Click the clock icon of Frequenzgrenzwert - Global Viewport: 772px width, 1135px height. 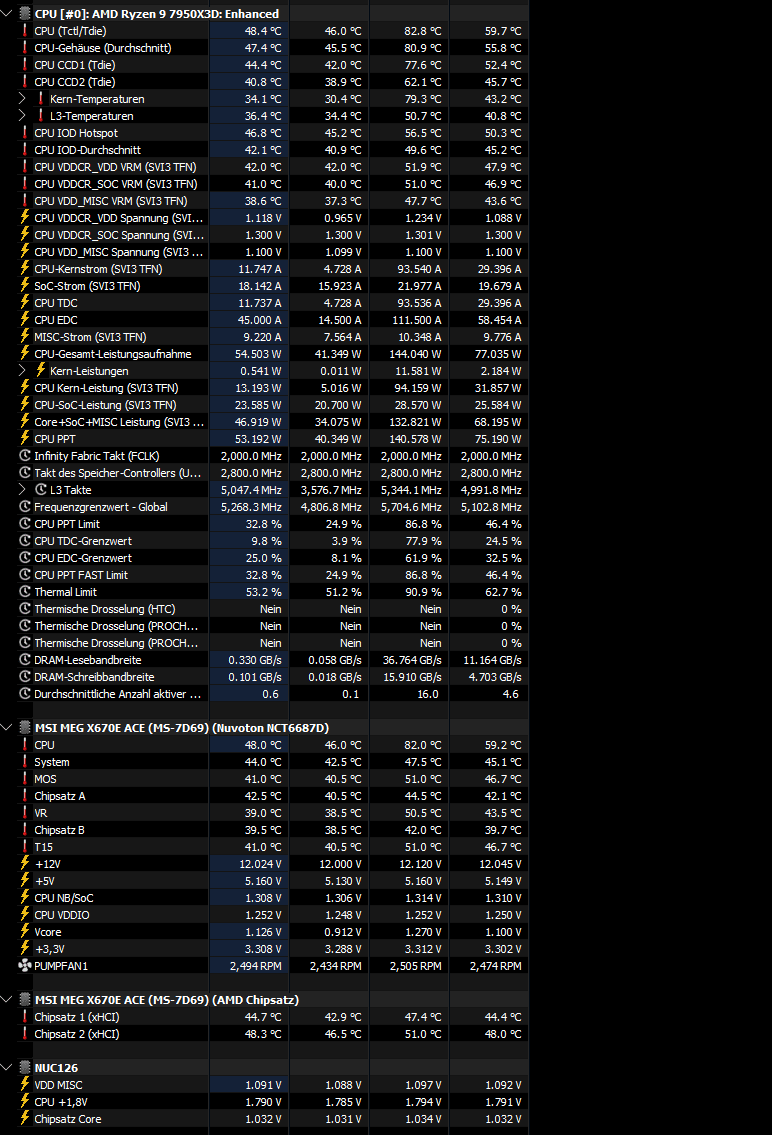pos(25,507)
